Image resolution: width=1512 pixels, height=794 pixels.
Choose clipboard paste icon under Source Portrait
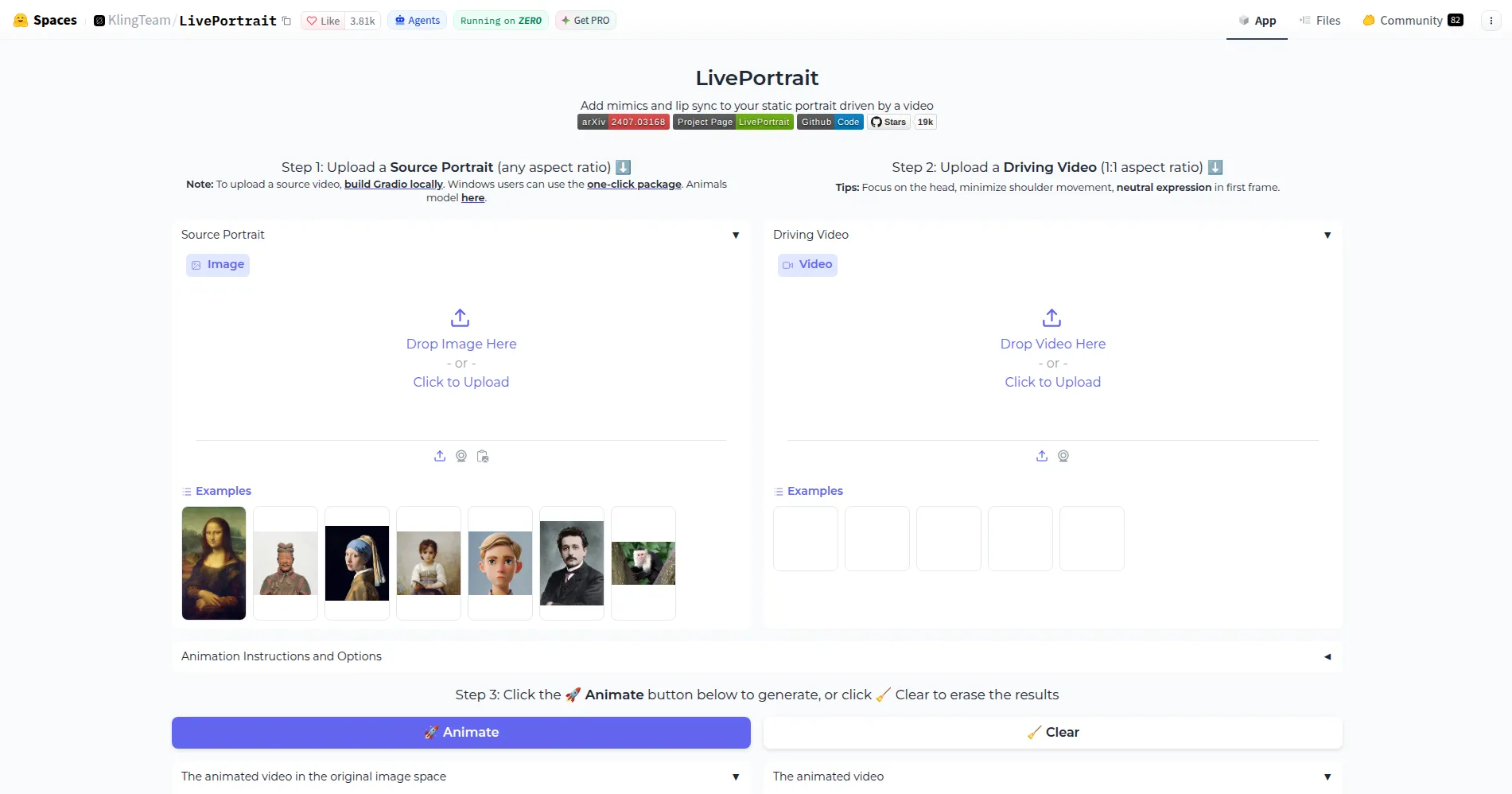(x=483, y=456)
